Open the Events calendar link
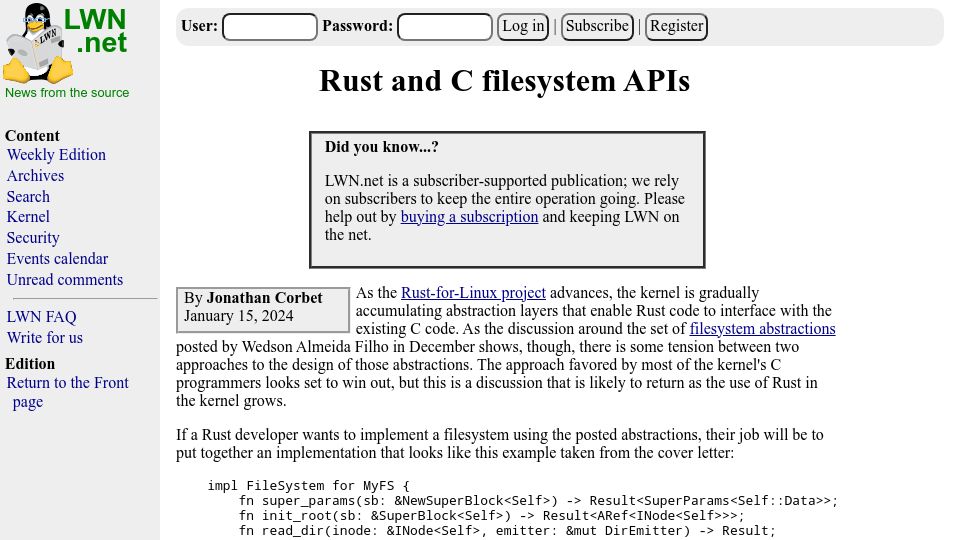Image resolution: width=960 pixels, height=540 pixels. (x=58, y=258)
